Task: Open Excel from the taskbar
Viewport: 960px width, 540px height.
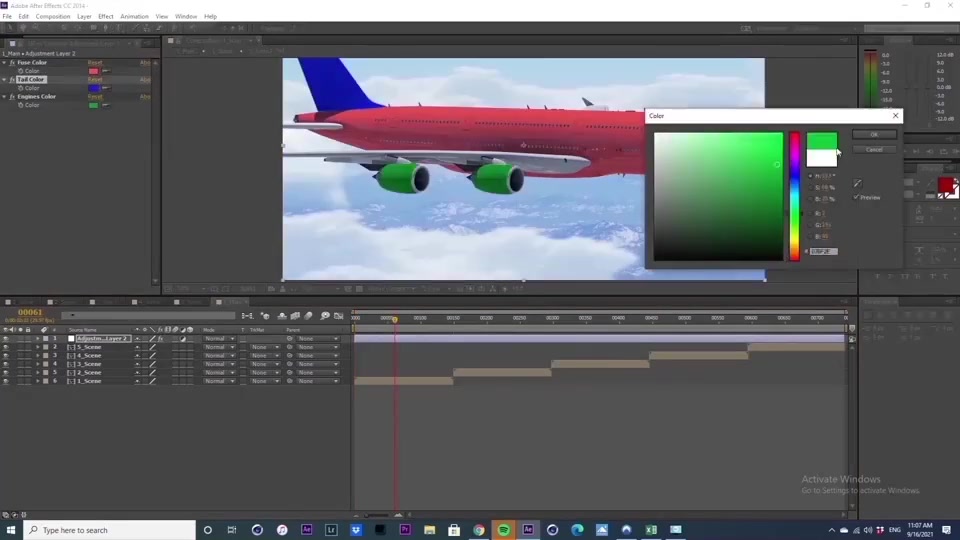Action: click(x=651, y=530)
